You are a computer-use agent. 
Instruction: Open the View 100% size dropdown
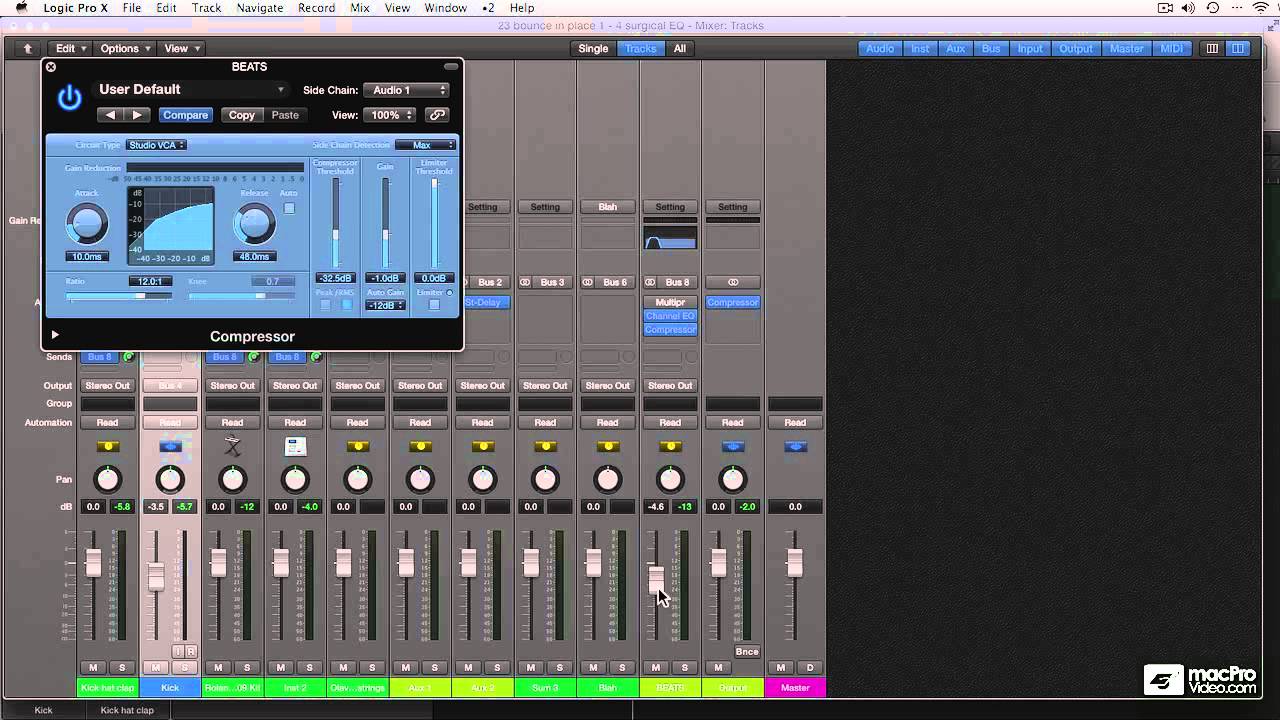pos(391,115)
